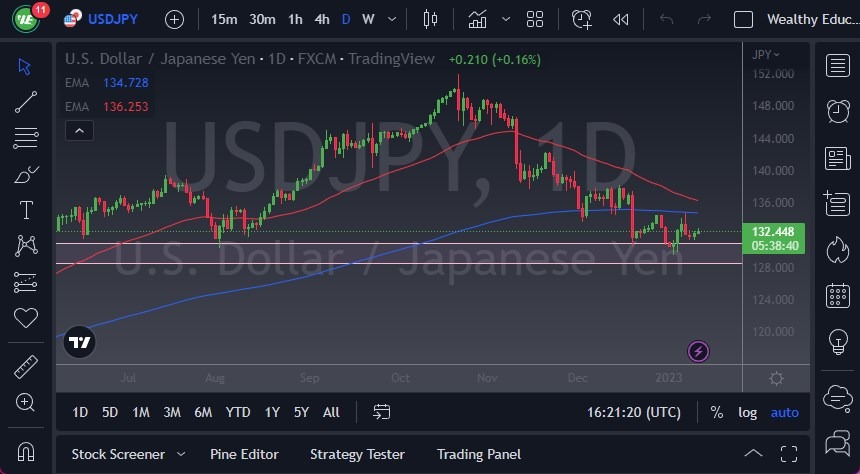The height and width of the screenshot is (474, 860).
Task: Select the YTD date range
Action: click(x=237, y=412)
